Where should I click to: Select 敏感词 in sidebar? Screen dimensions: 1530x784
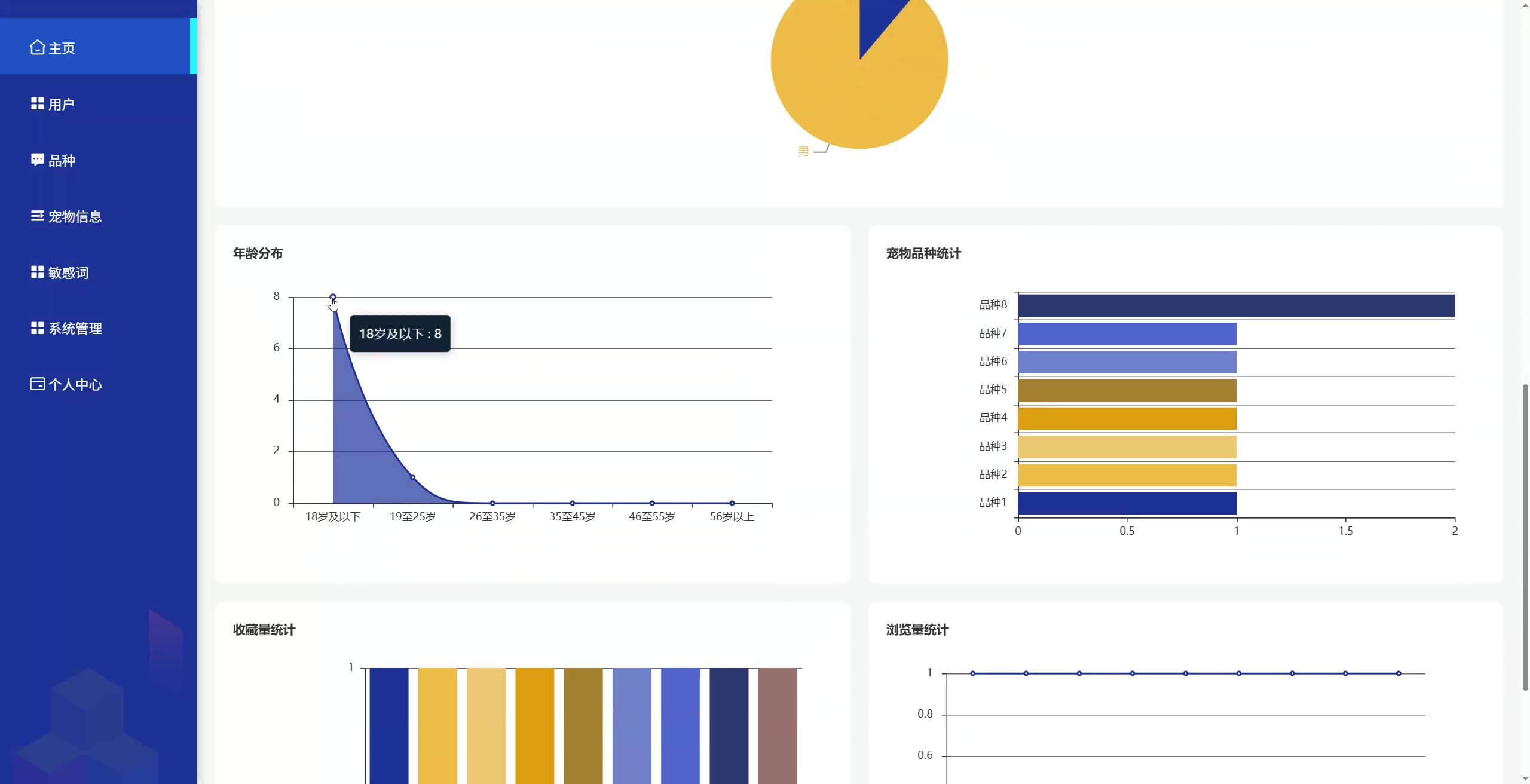(x=68, y=272)
